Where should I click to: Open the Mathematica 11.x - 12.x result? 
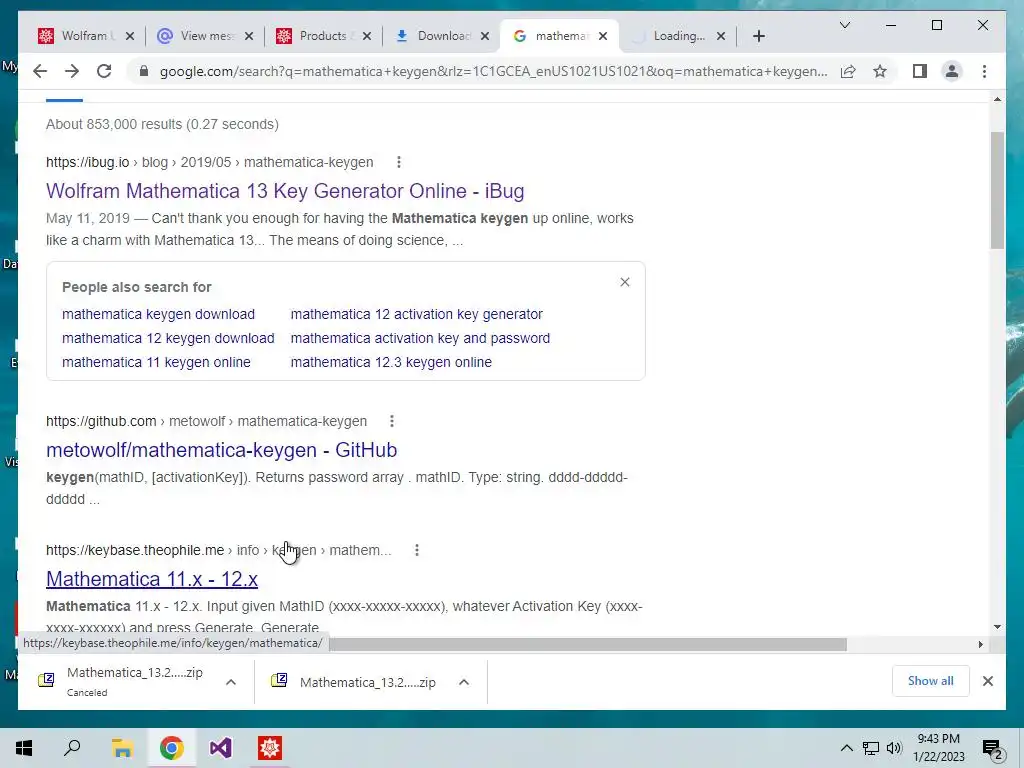pos(152,579)
